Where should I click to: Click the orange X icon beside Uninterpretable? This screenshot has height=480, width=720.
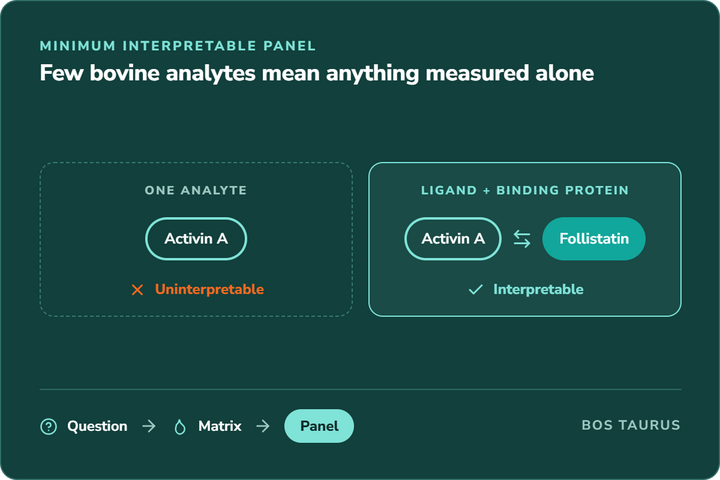click(137, 290)
